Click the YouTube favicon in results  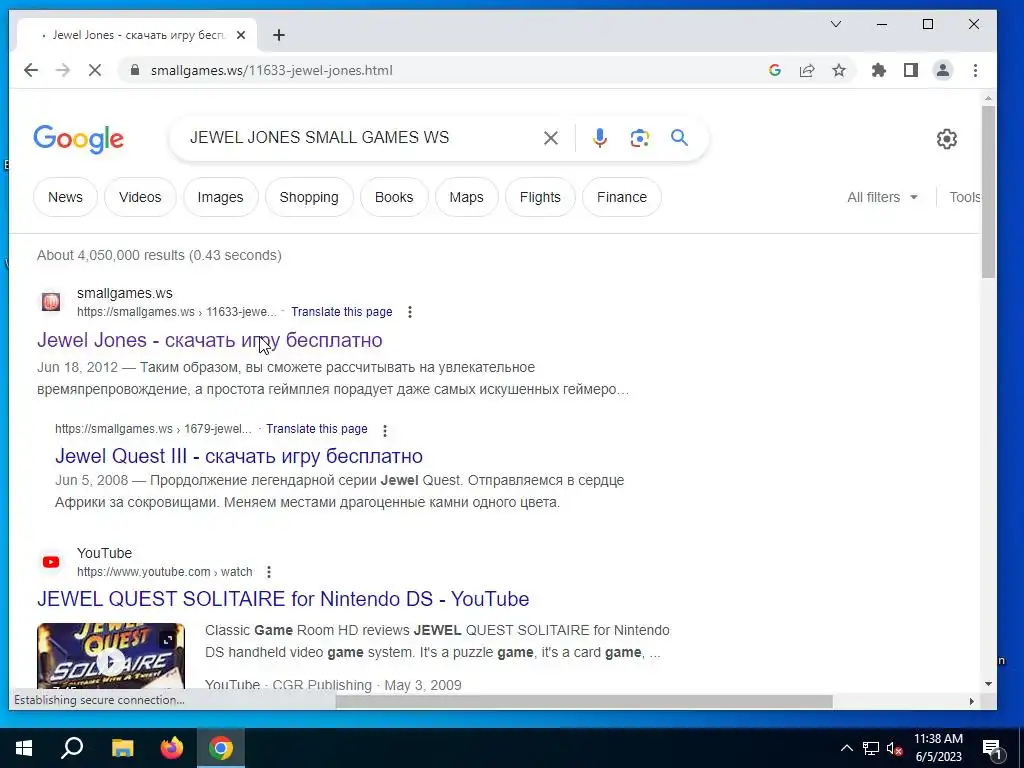tap(51, 562)
